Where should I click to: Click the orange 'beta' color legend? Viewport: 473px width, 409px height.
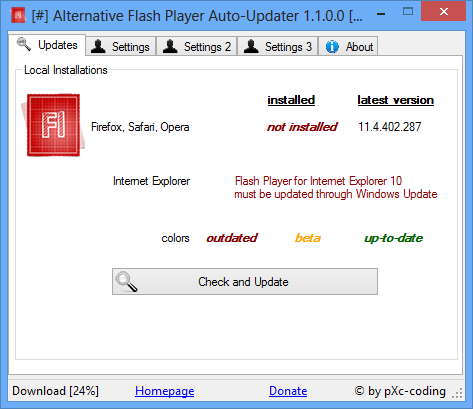pyautogui.click(x=308, y=238)
